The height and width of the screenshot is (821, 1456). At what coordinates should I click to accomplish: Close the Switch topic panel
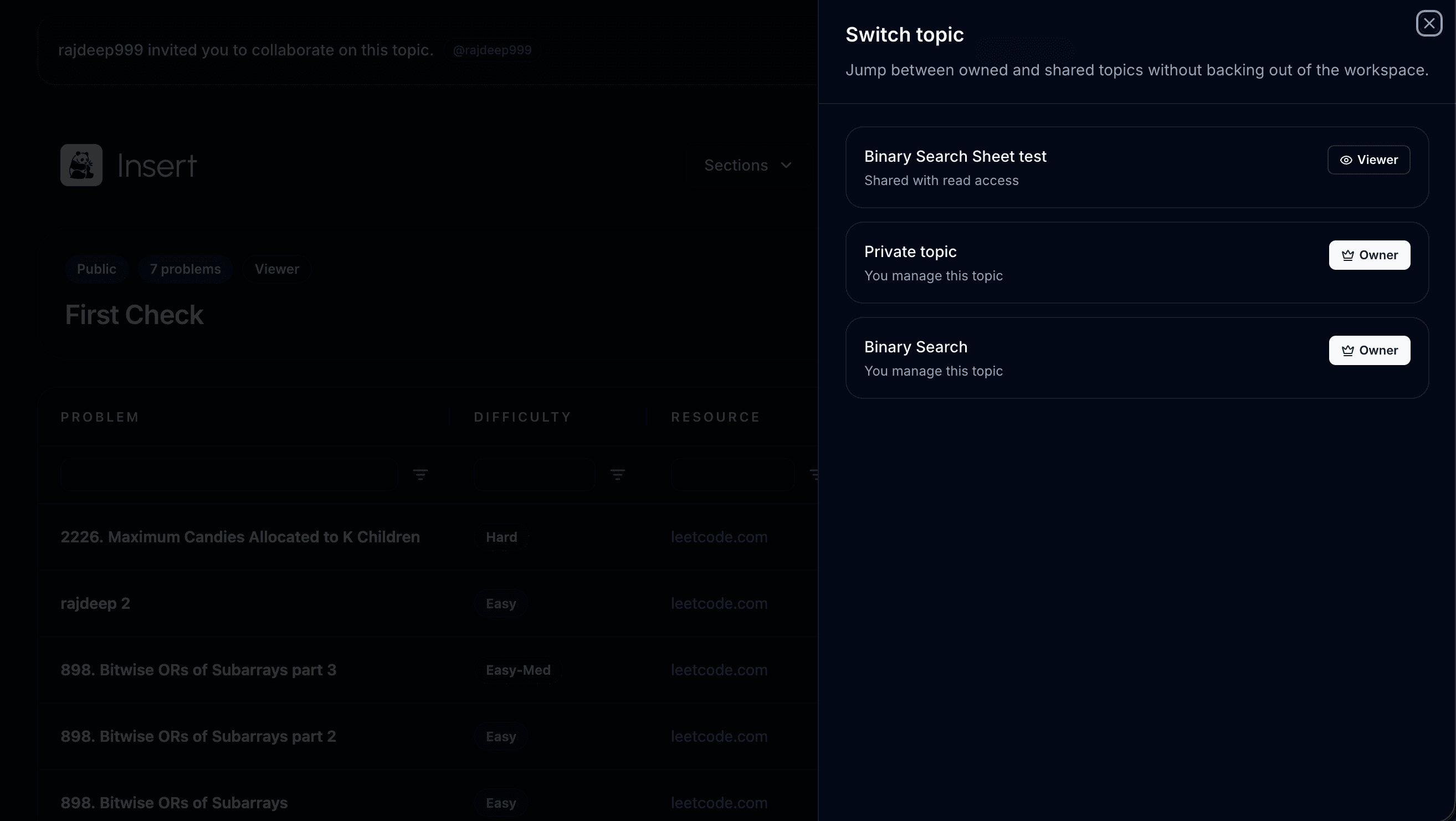[1429, 24]
